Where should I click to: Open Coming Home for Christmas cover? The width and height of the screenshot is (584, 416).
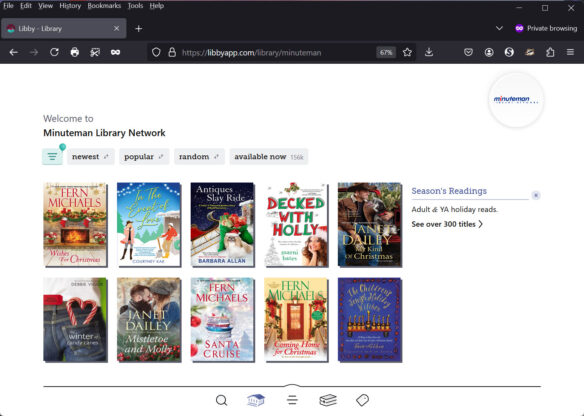point(296,320)
